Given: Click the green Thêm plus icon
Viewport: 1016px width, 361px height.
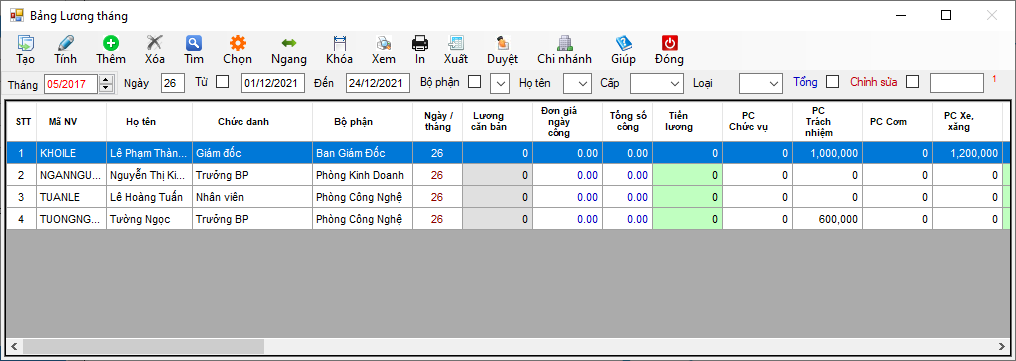Looking at the screenshot, I should pyautogui.click(x=111, y=43).
